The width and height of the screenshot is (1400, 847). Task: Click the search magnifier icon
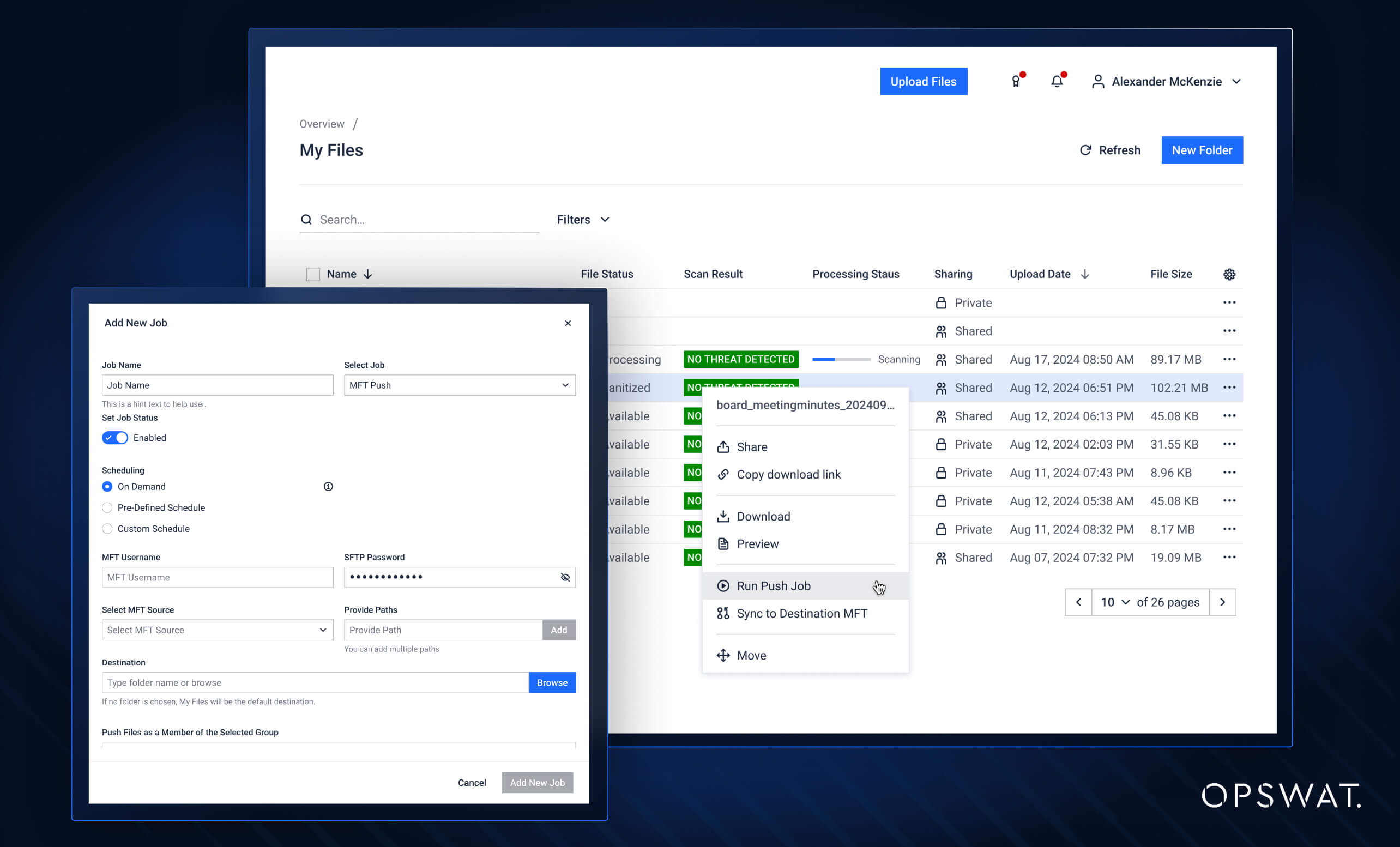click(306, 219)
